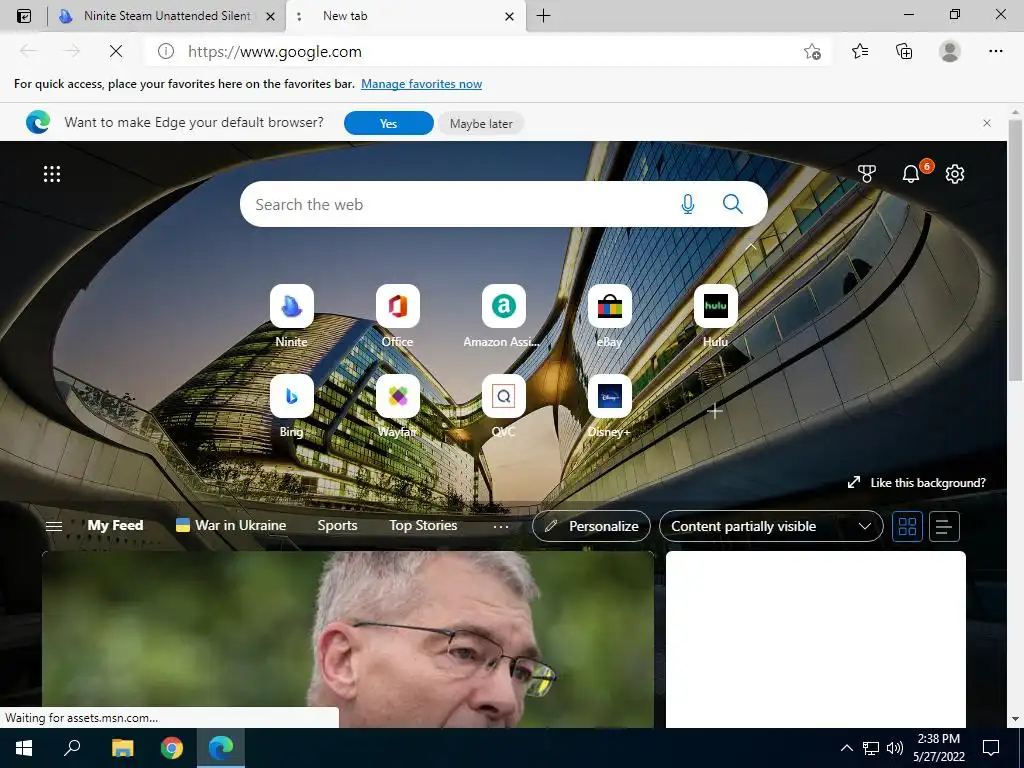The width and height of the screenshot is (1024, 768).
Task: Open the Top Stories feed tab
Action: [x=423, y=526]
